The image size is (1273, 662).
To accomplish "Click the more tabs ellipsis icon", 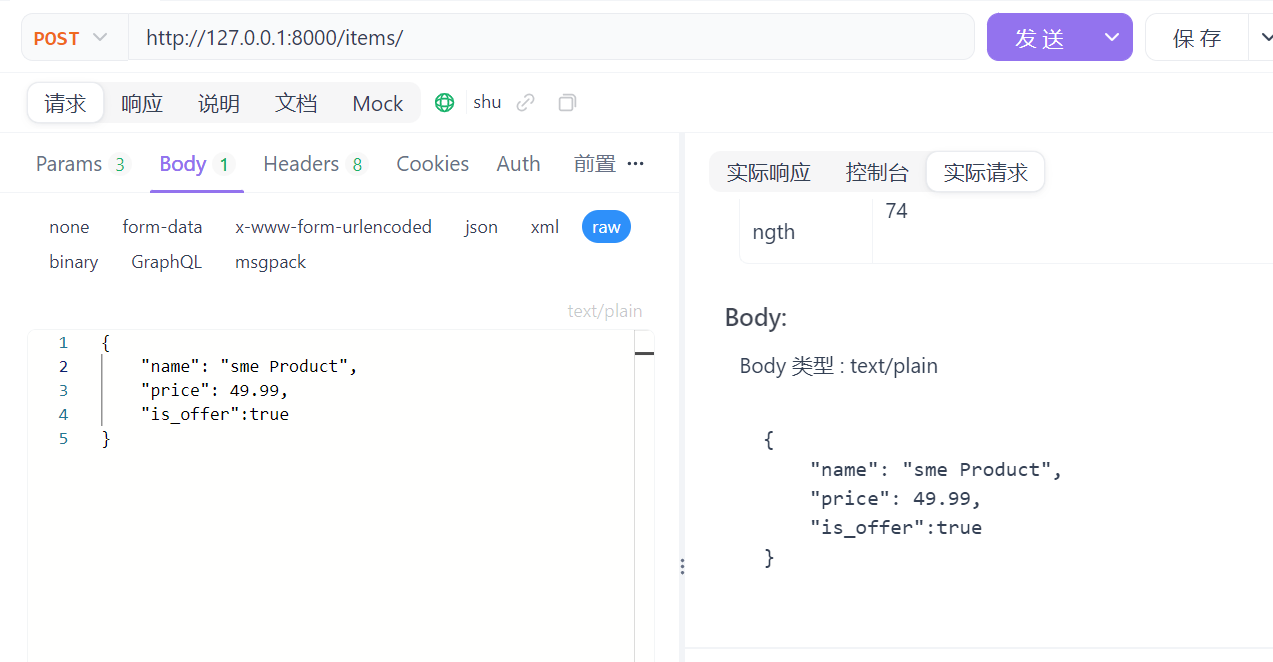I will (x=635, y=163).
